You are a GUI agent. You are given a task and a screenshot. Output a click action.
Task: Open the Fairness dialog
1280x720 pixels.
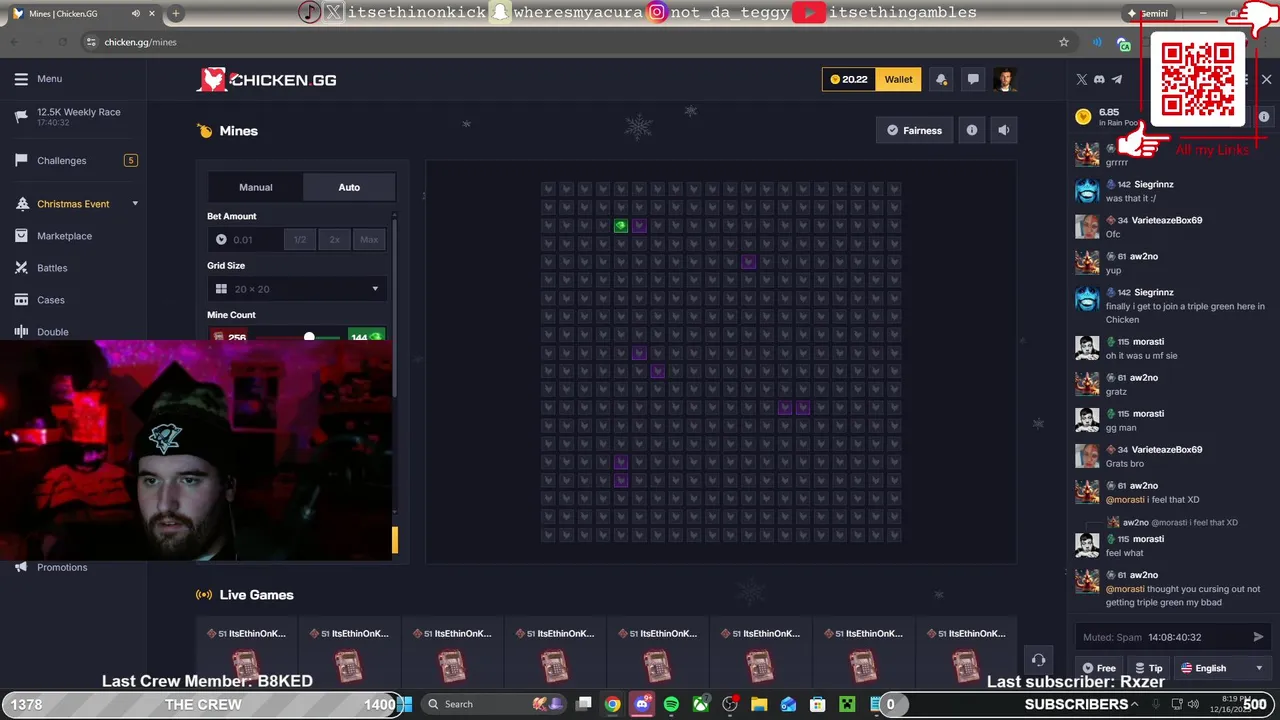point(914,130)
